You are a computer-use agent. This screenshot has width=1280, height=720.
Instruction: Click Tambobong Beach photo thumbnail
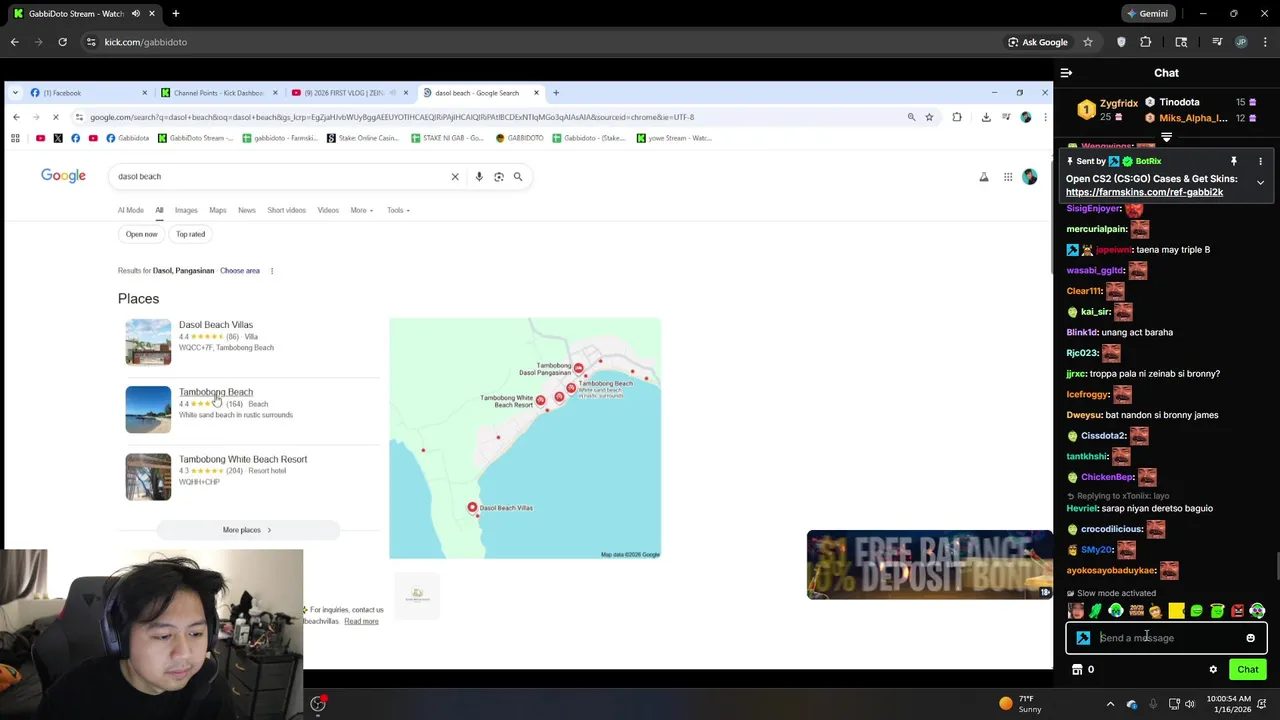pos(148,409)
